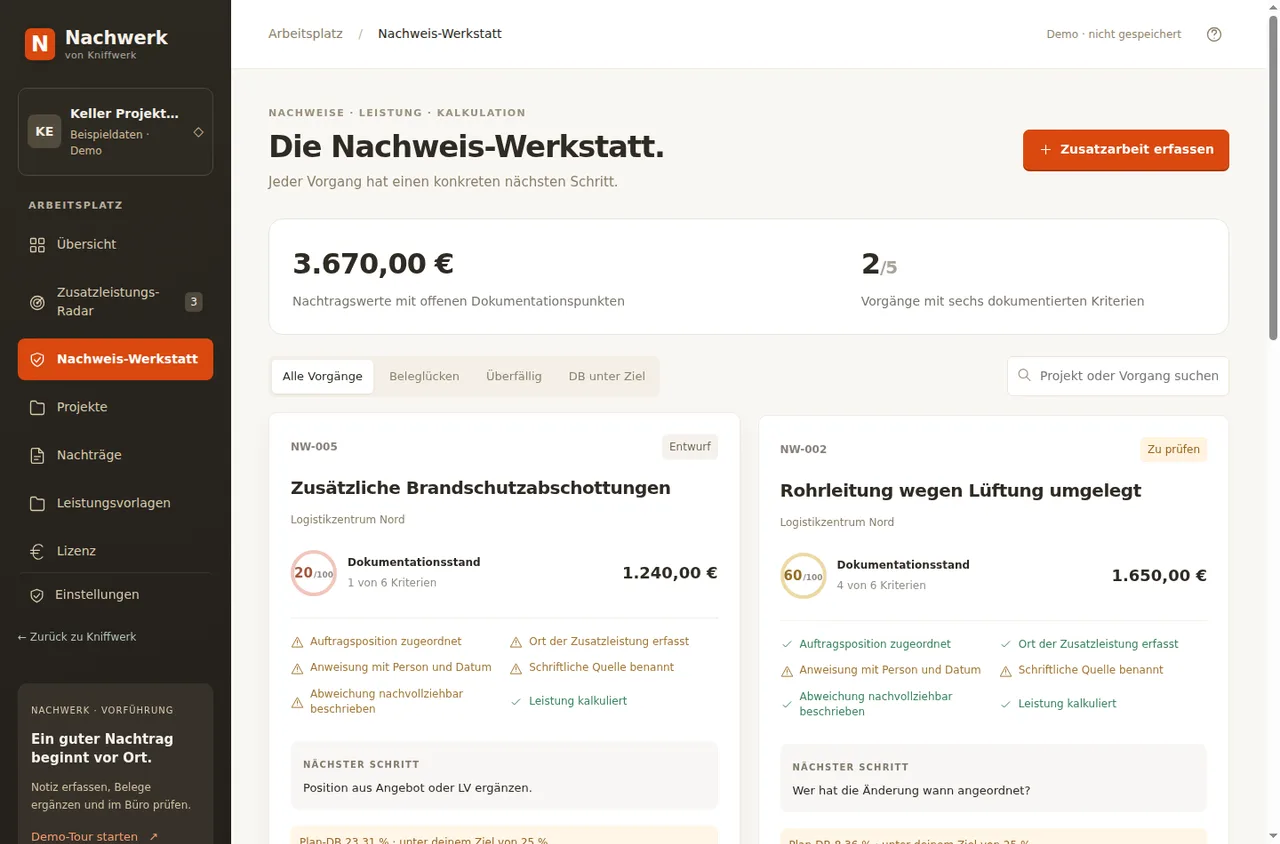The height and width of the screenshot is (844, 1280).
Task: Open Lizenz in the sidebar
Action: point(115,551)
